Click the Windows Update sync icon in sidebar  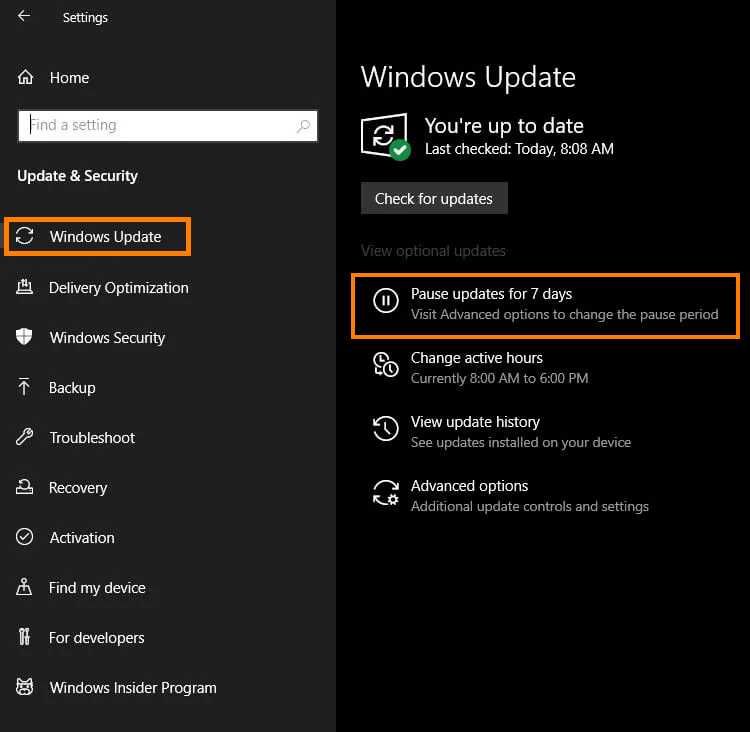point(24,236)
